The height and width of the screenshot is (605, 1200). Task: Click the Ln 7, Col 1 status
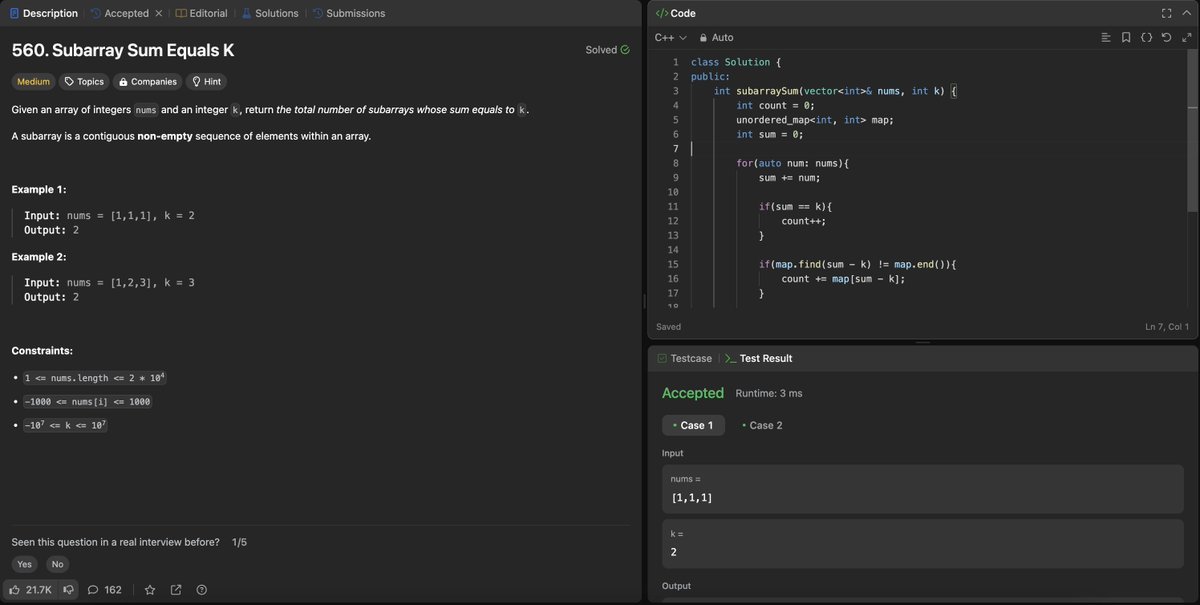click(x=1167, y=327)
